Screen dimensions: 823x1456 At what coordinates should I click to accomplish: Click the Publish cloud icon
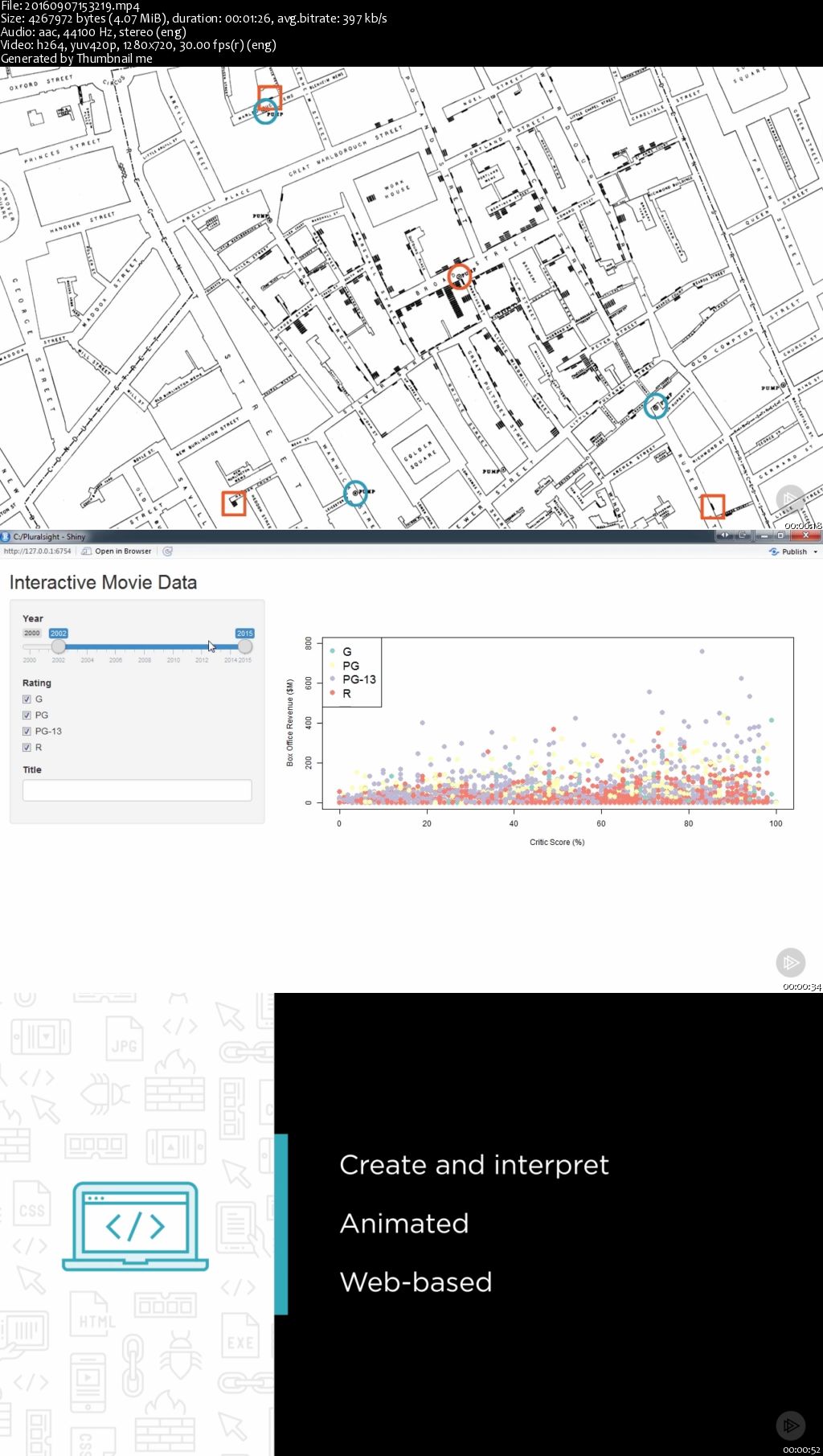point(774,552)
